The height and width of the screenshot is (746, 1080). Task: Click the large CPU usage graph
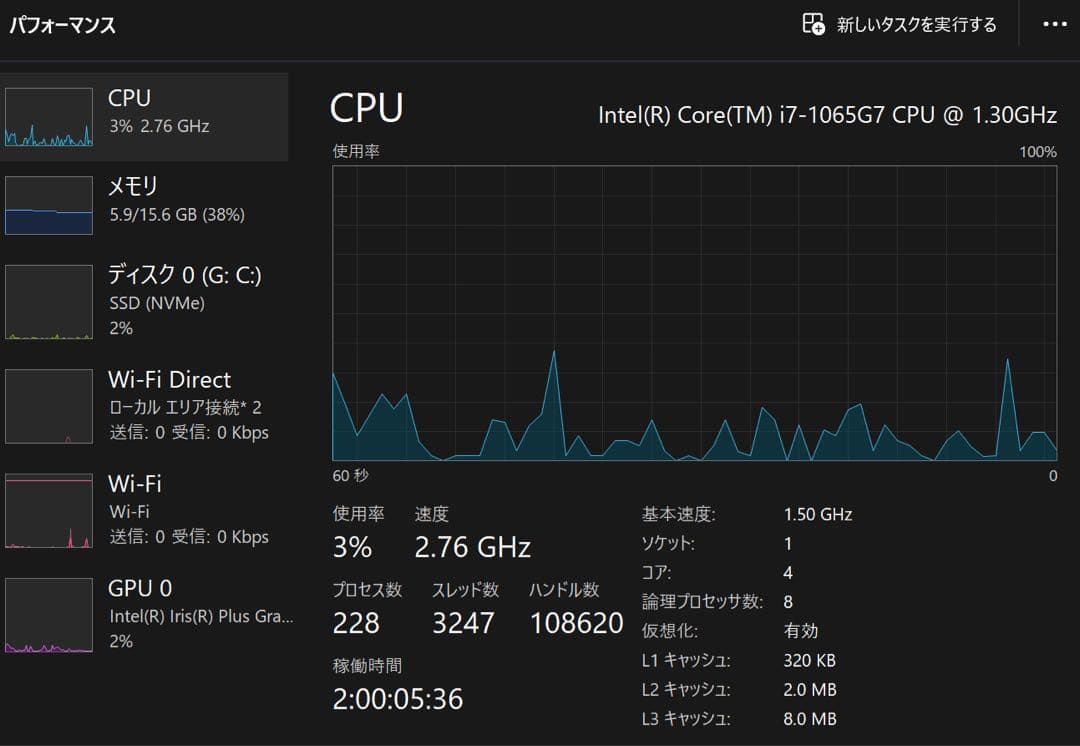(694, 313)
